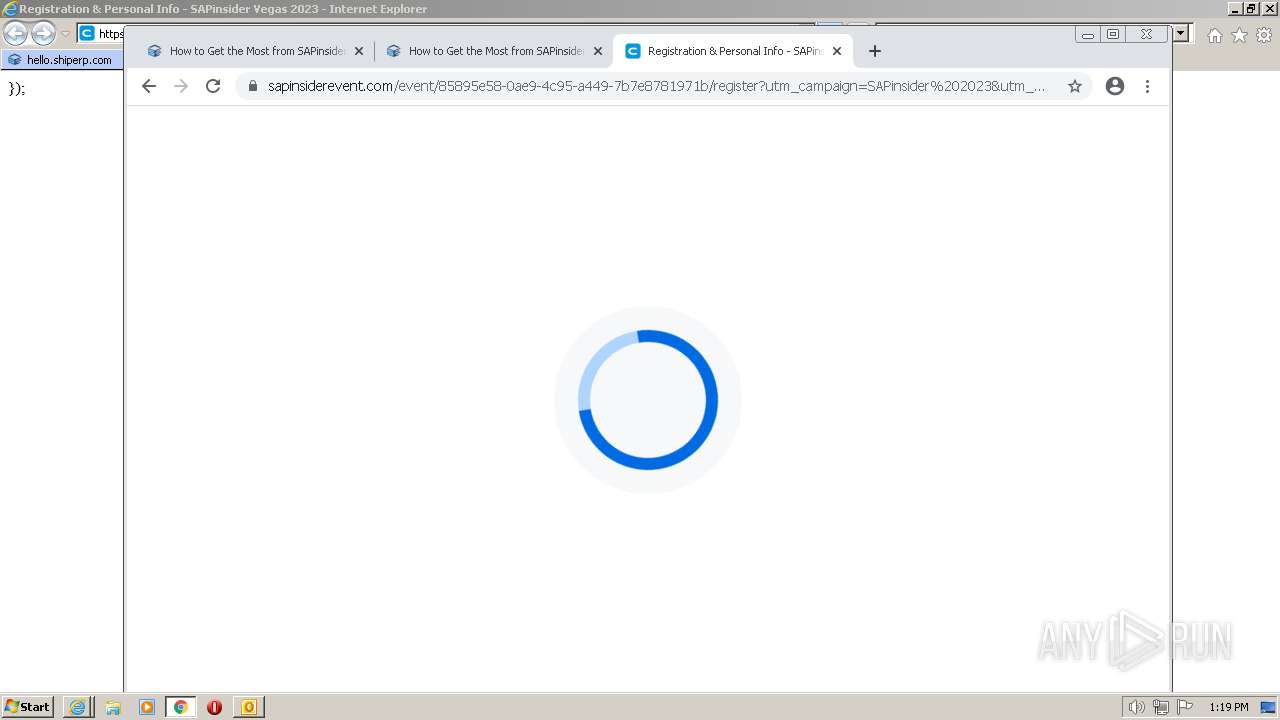Select hello.shiperp.com tab in Internet Explorer

click(62, 60)
